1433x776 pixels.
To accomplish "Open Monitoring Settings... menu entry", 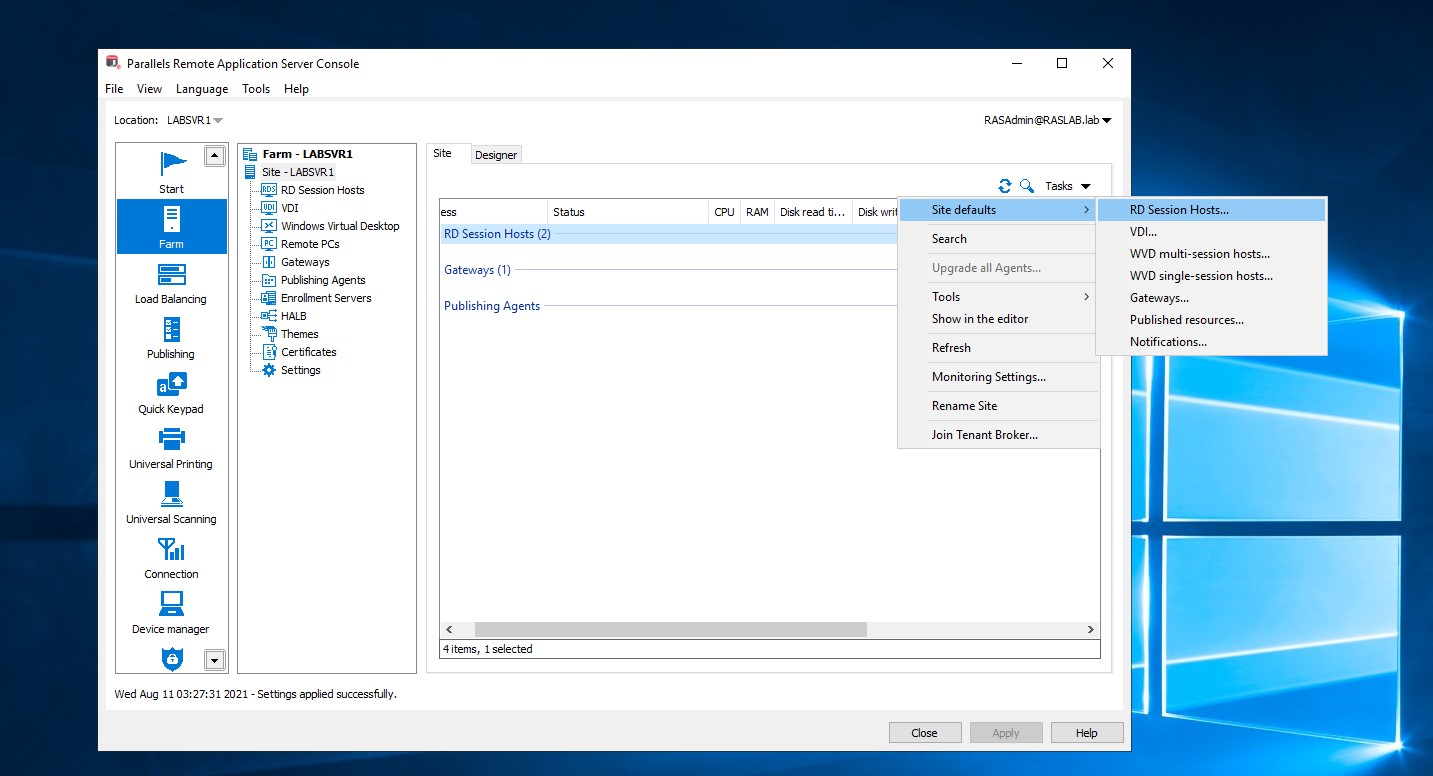I will point(997,377).
